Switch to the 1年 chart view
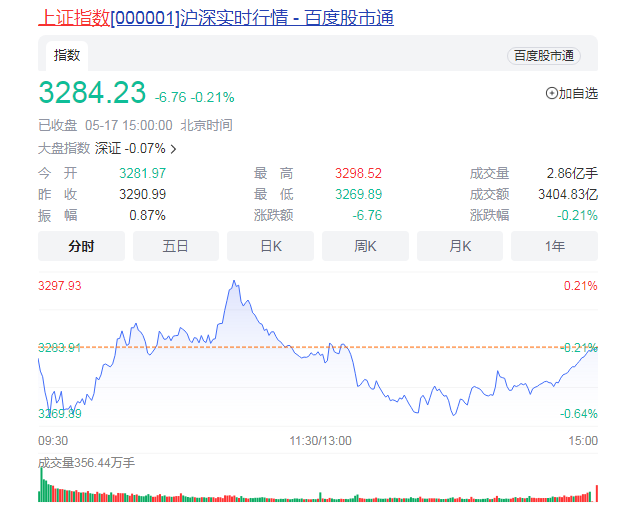Screen dimensions: 639x510 [x=554, y=246]
